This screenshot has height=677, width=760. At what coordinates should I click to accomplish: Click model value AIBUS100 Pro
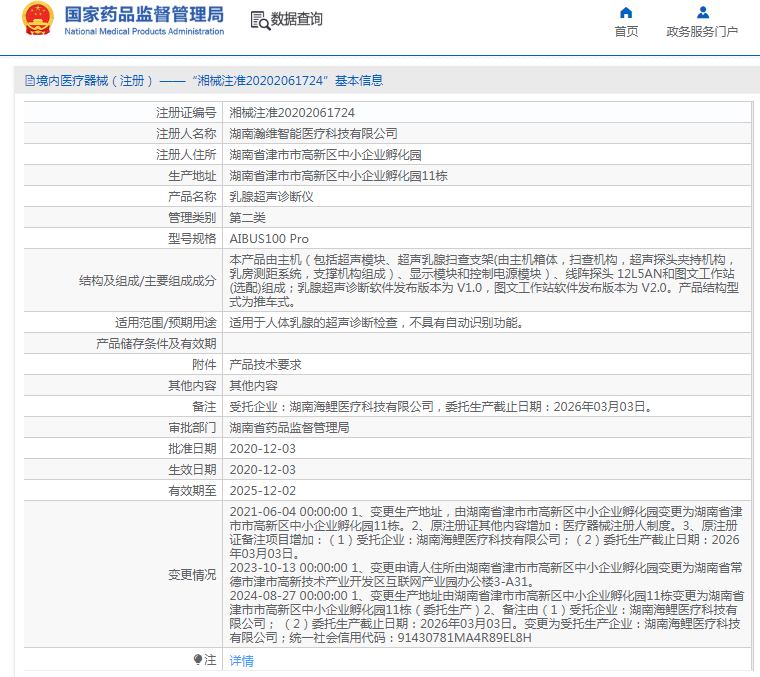click(x=269, y=239)
